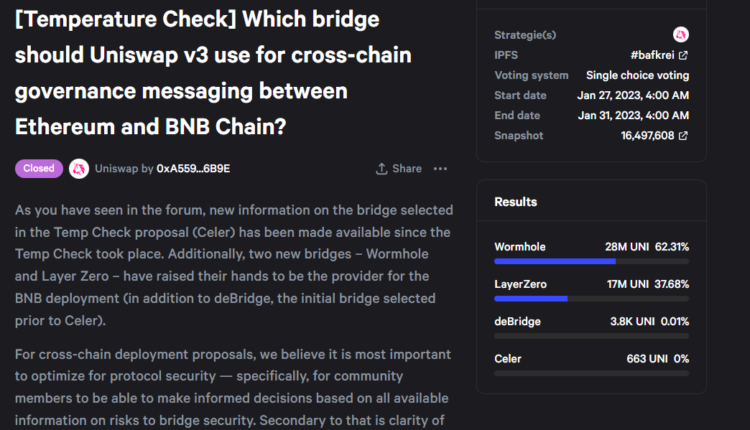750x430 pixels.
Task: Click the external link icon beside #bafkrei
Action: [x=683, y=55]
